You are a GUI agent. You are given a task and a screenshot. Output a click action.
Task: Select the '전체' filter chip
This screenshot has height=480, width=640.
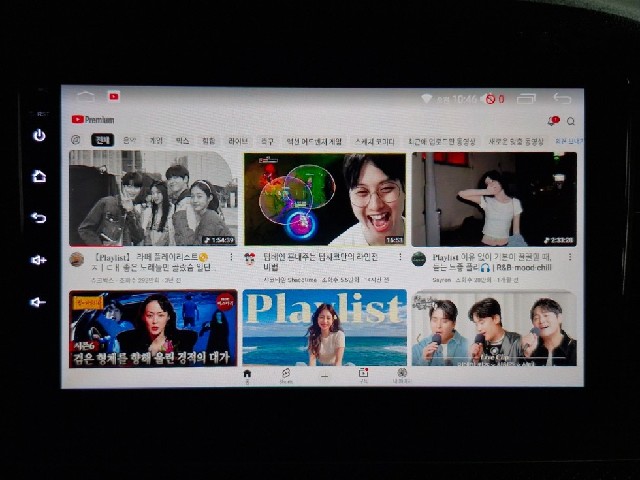click(x=102, y=140)
